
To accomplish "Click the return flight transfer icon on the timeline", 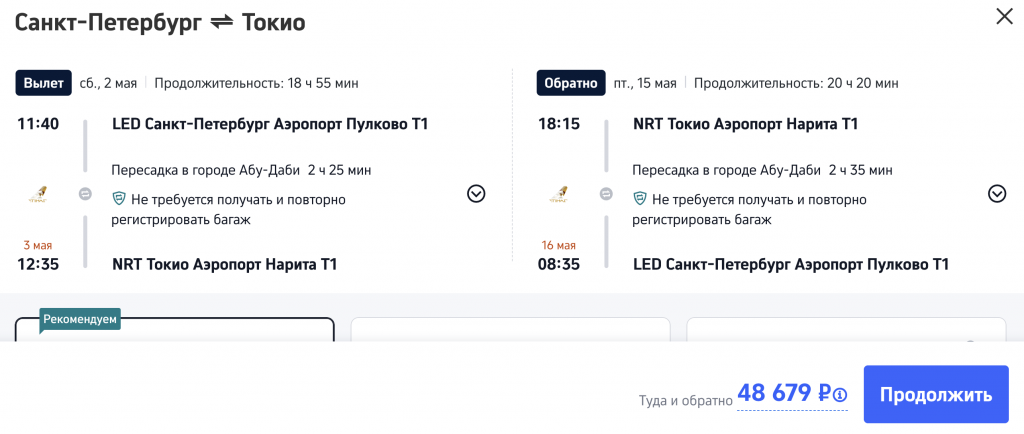I will (606, 194).
